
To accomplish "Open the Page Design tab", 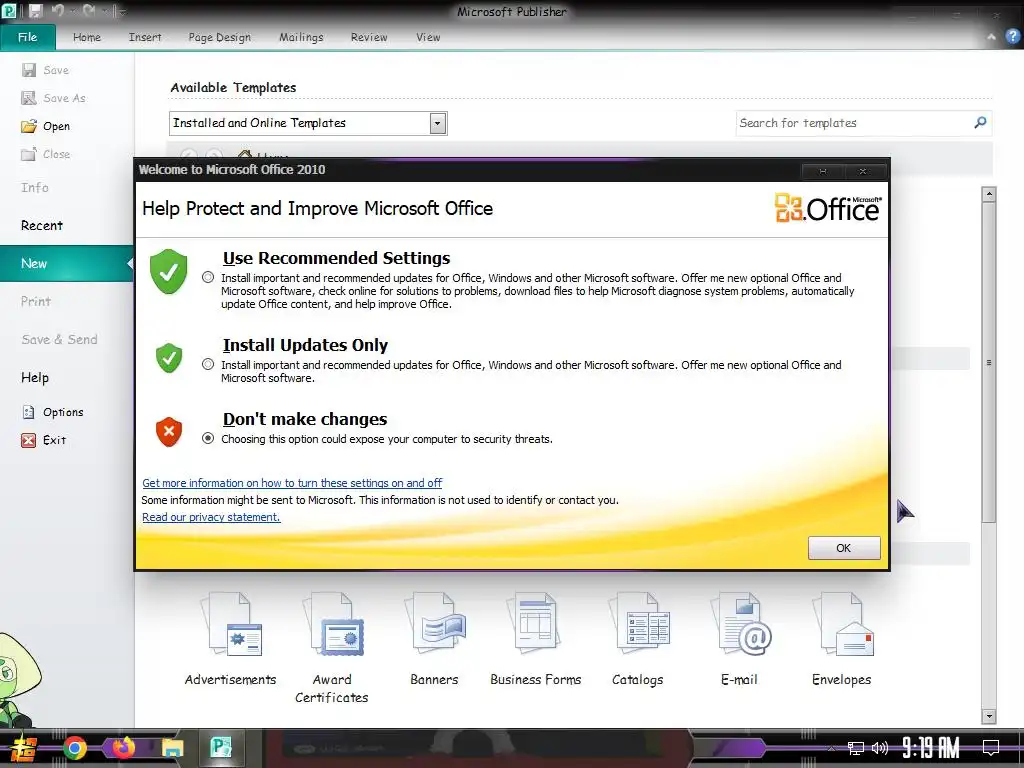I will tap(219, 37).
